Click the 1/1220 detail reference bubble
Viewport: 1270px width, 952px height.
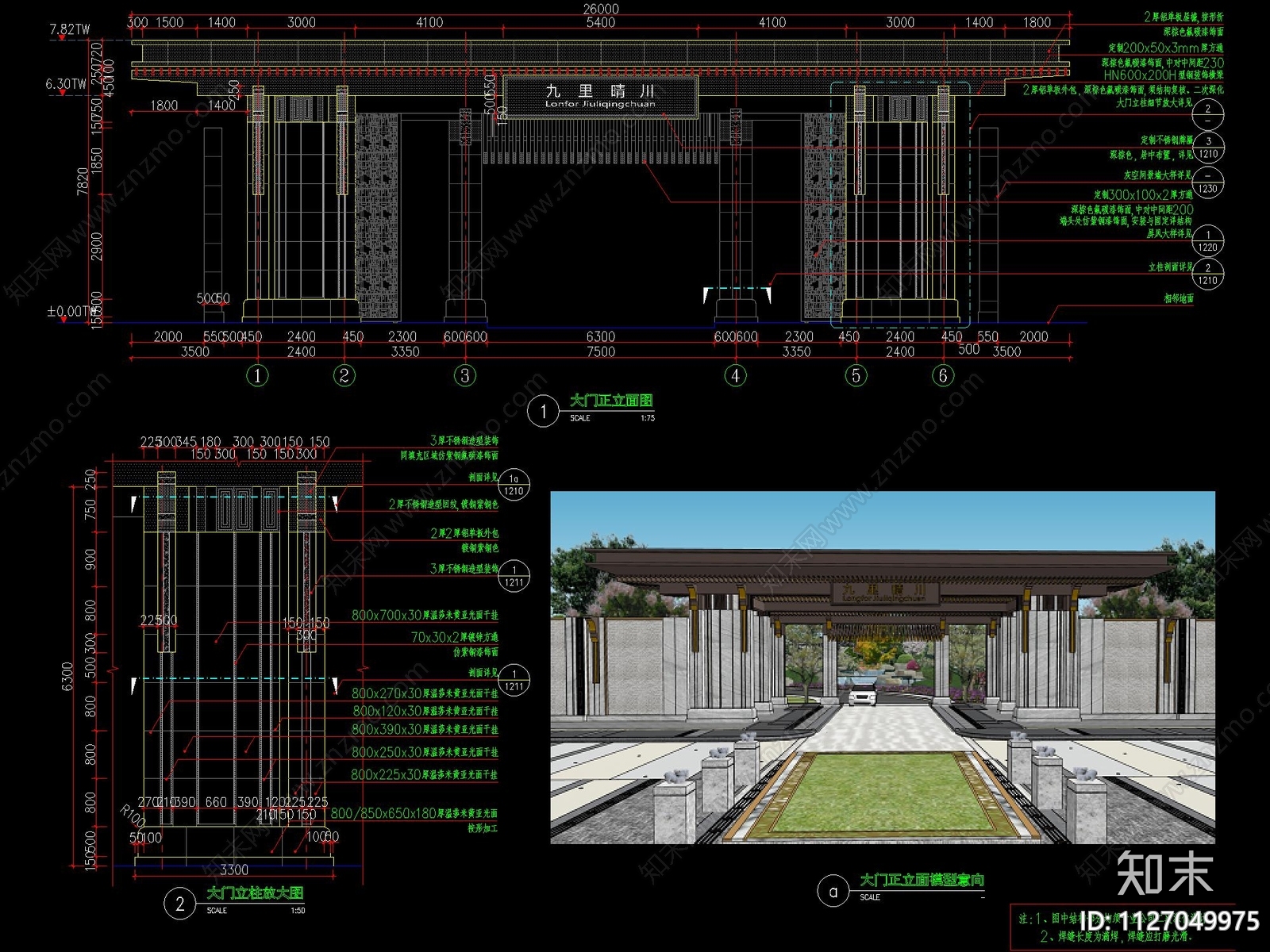pos(1208,240)
